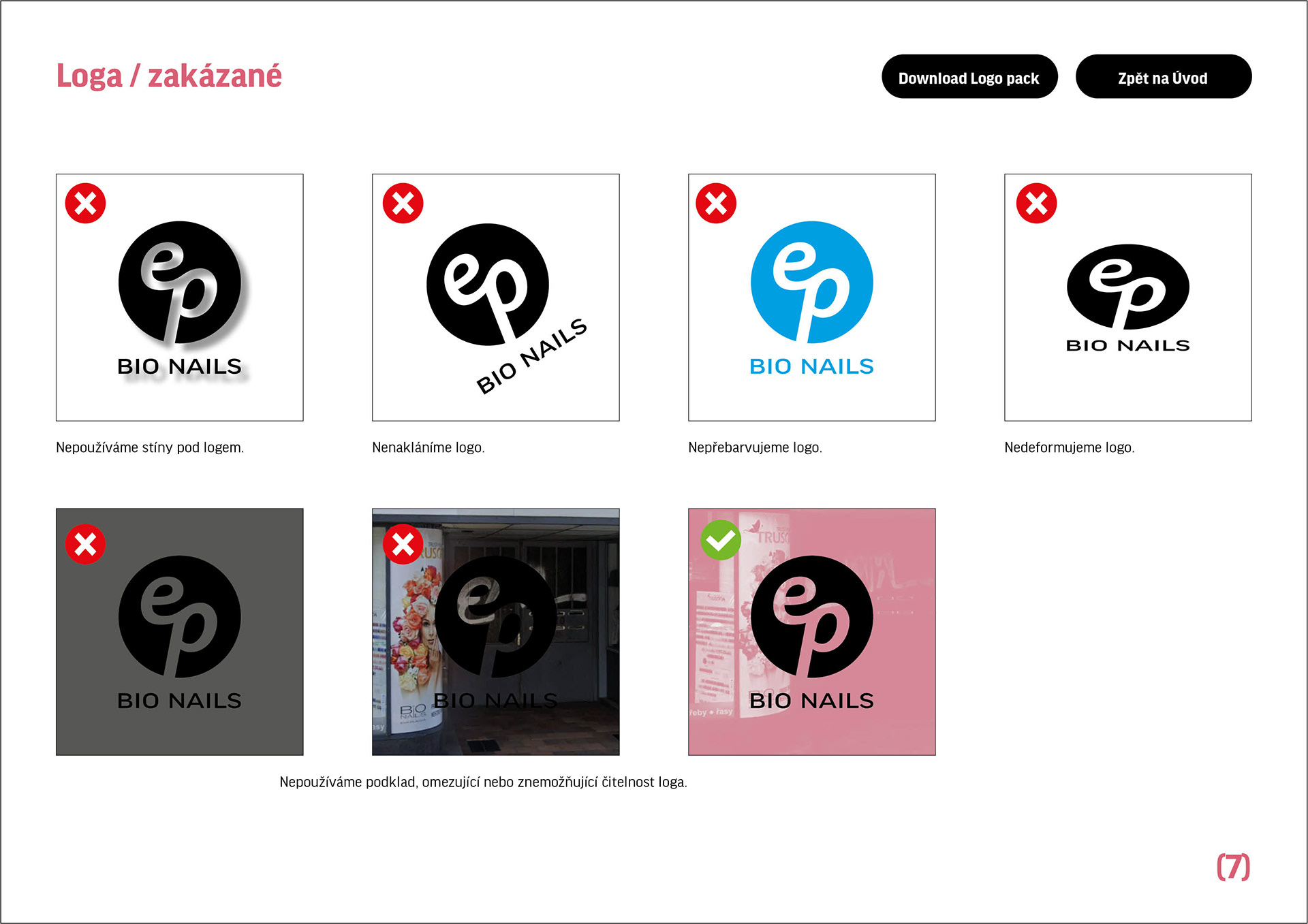Click the page number (7) marker

click(x=1234, y=867)
